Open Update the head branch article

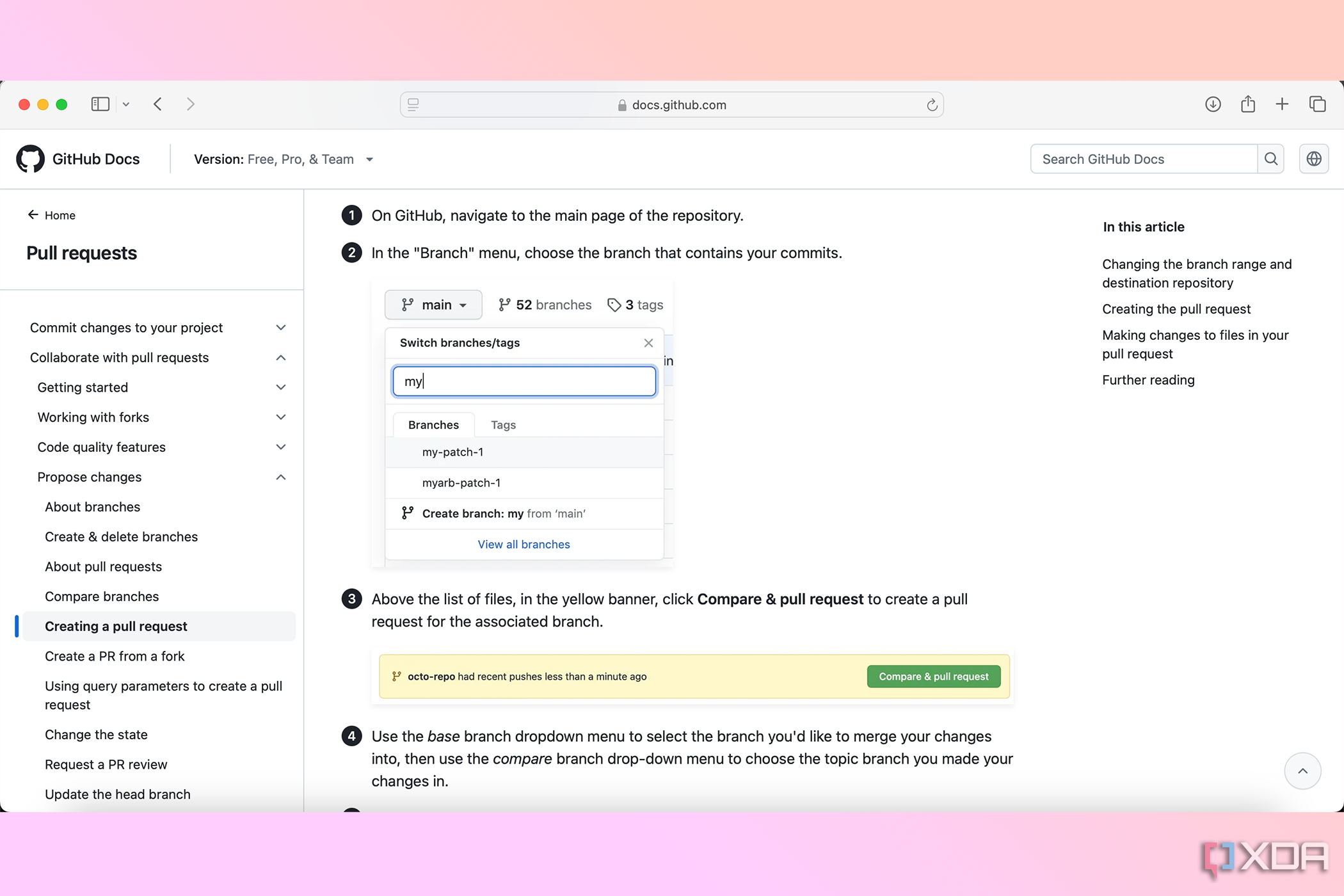click(x=118, y=794)
